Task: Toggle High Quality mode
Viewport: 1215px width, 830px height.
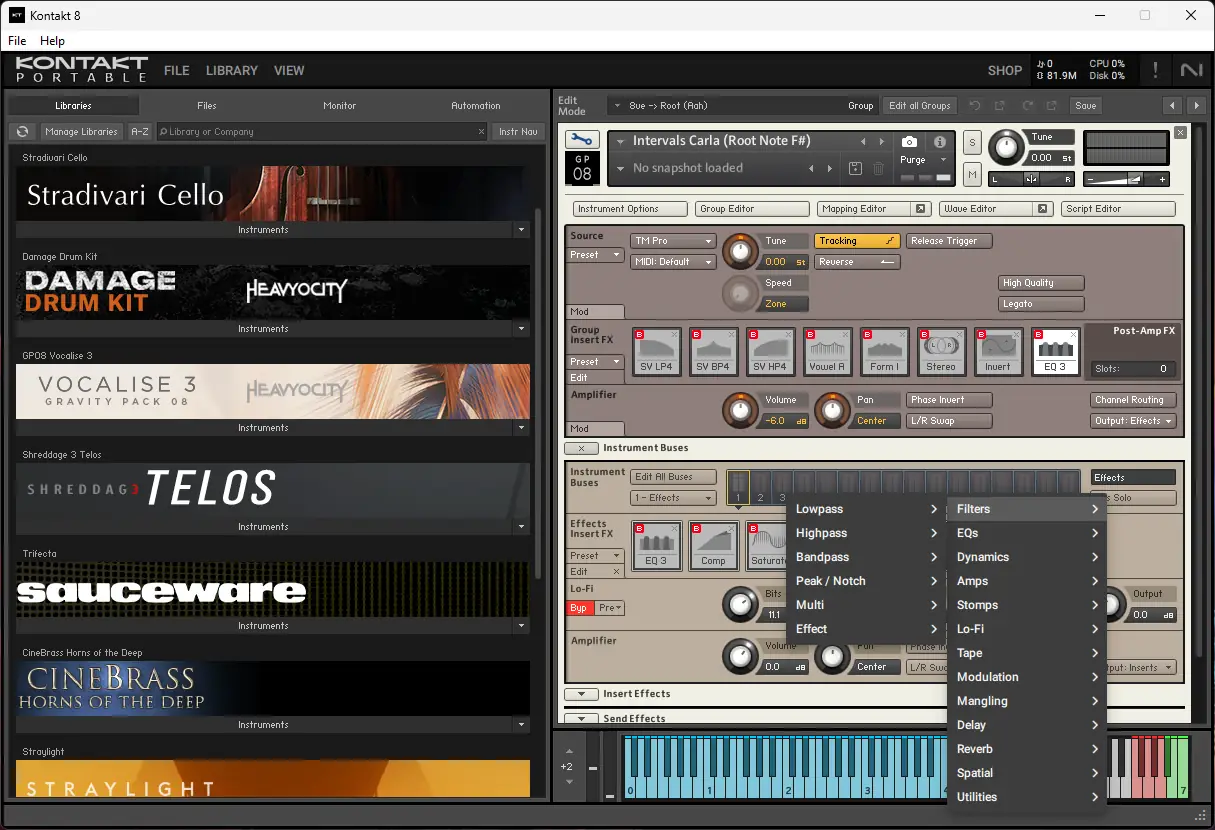Action: coord(1041,283)
